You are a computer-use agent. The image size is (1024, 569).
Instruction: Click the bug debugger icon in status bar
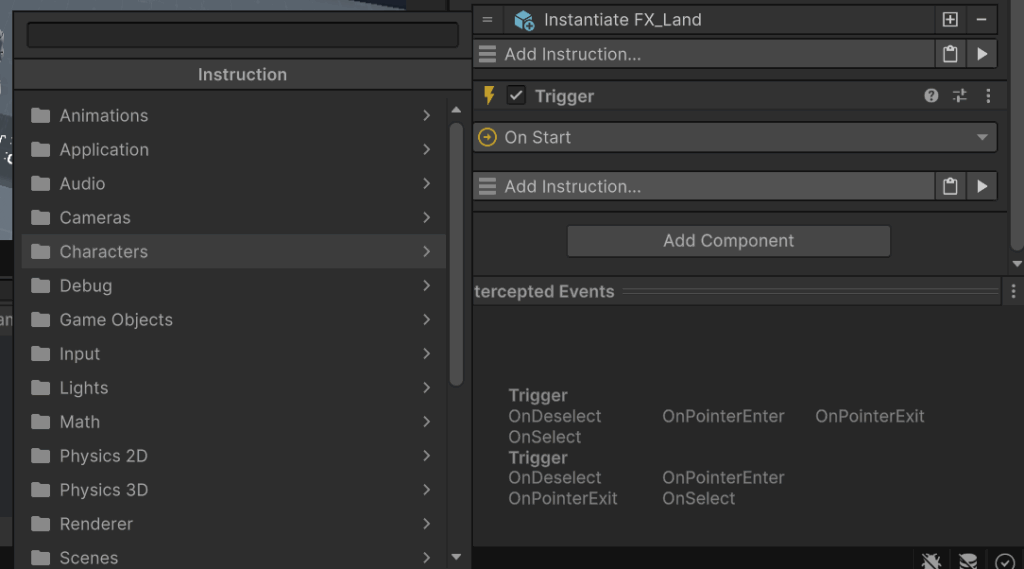point(931,561)
